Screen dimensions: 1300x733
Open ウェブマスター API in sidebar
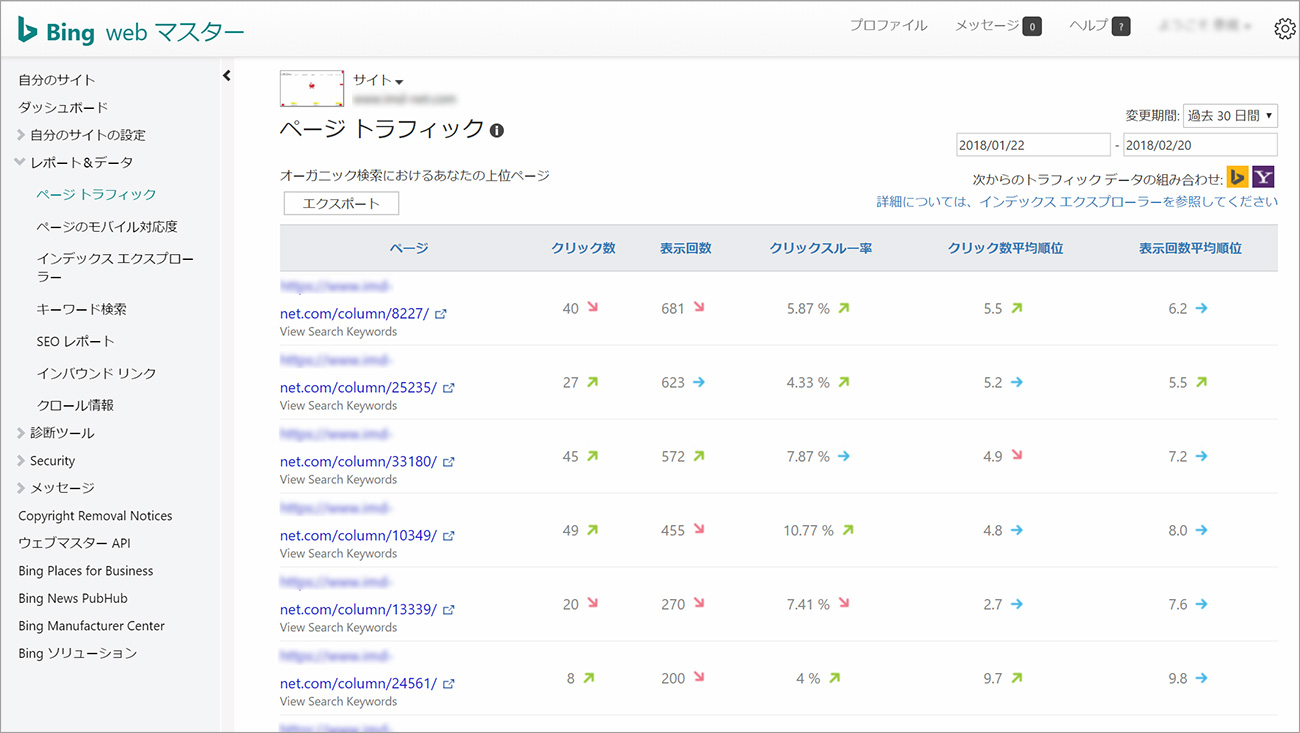[74, 543]
